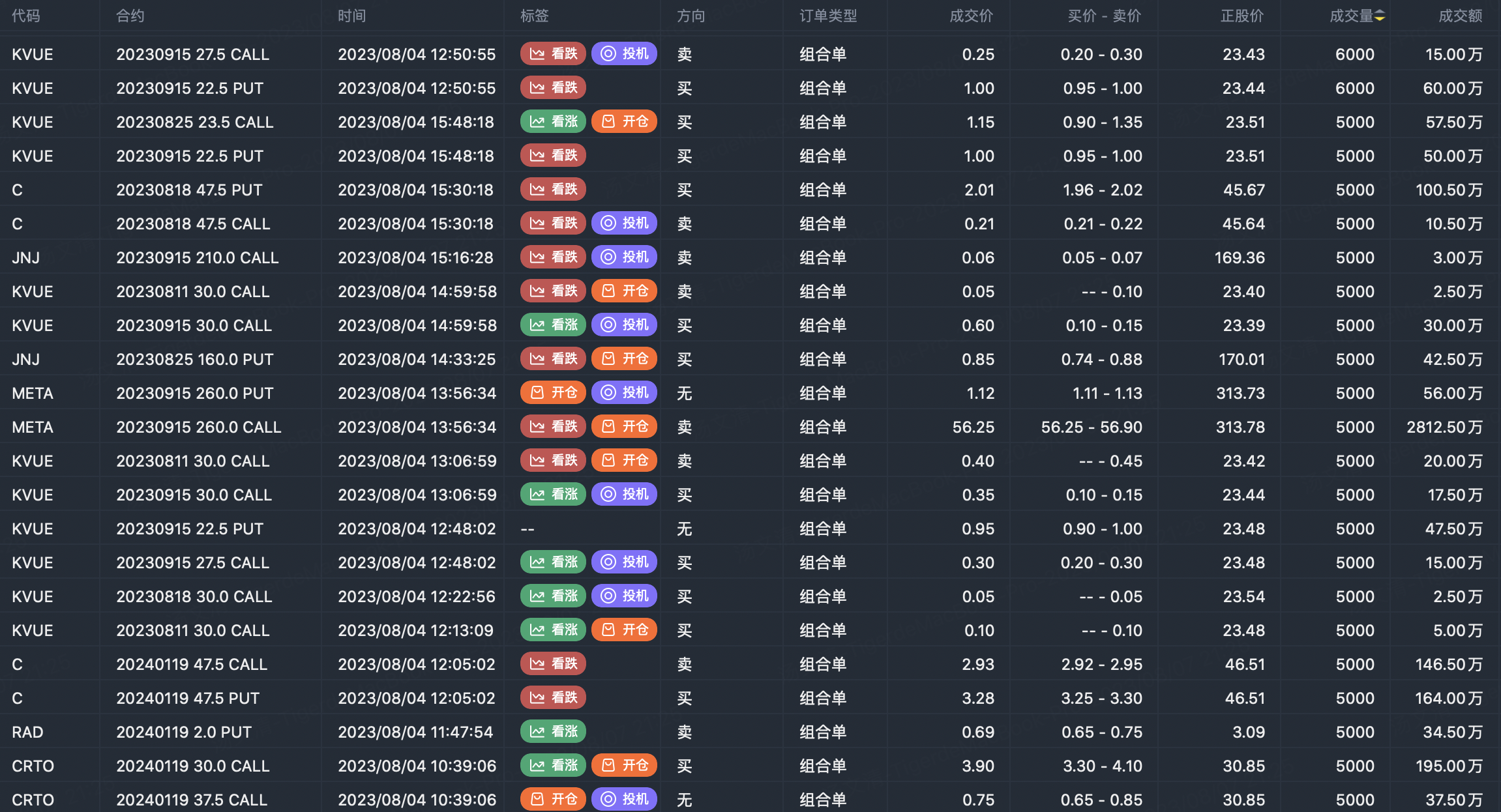Click the 开仓 tag on the JNJ 160.0 PUT row
The width and height of the screenshot is (1501, 812).
point(624,359)
